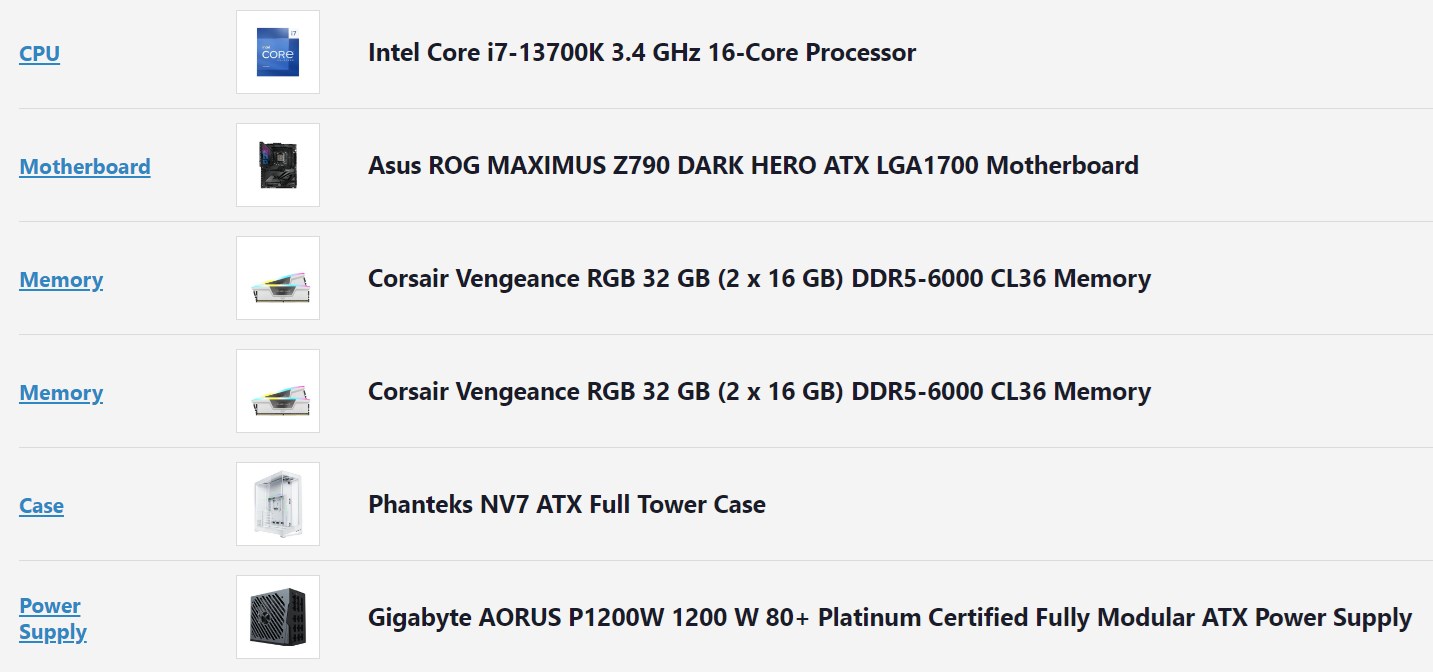Click the Gigabyte AORUS power supply image

278,617
